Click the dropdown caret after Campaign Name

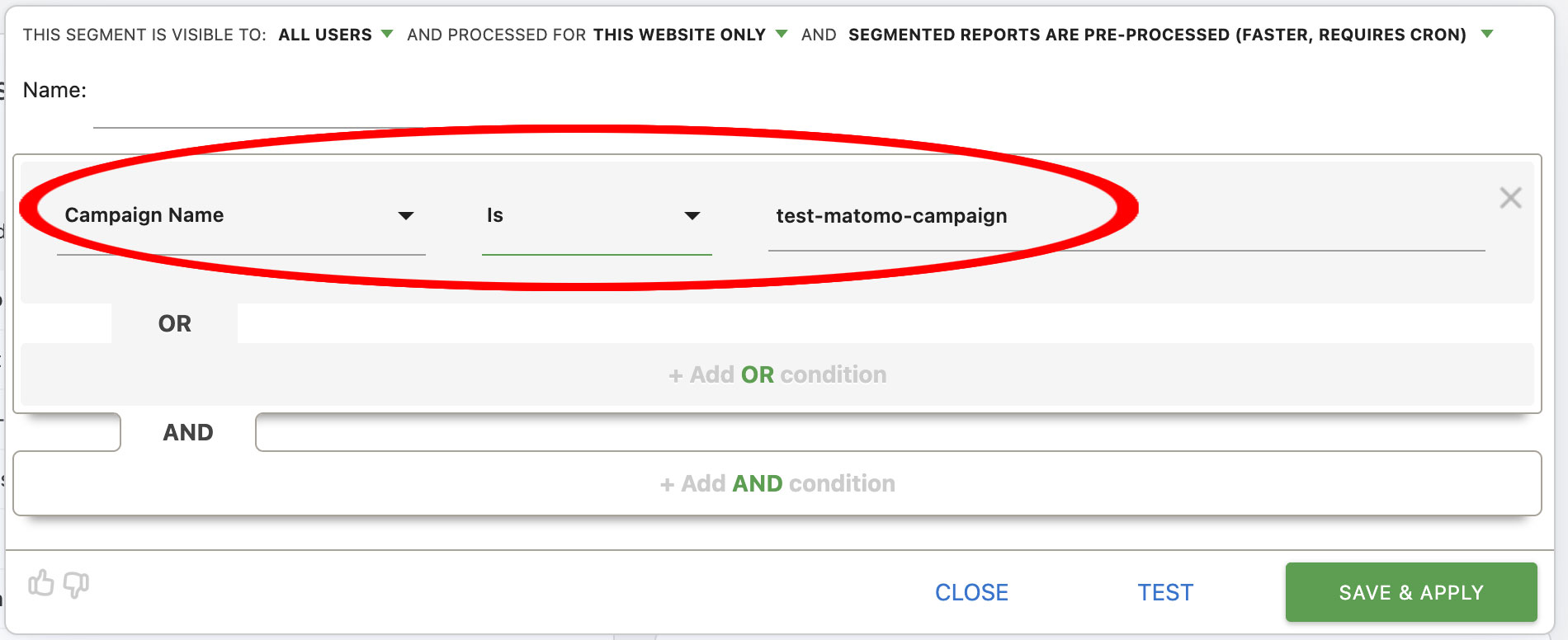(406, 216)
